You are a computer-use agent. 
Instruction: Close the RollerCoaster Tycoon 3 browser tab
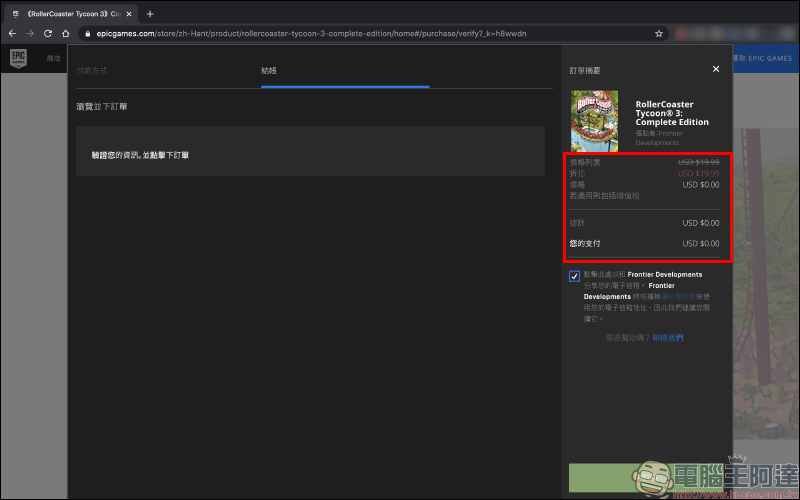click(x=129, y=14)
